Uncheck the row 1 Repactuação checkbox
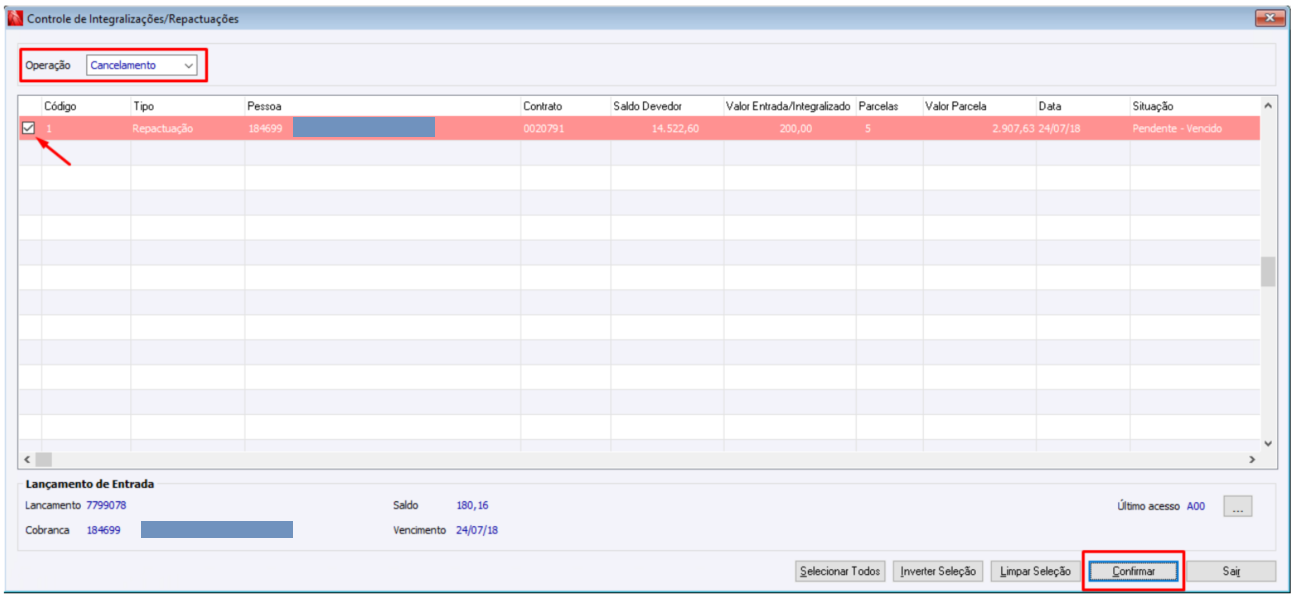This screenshot has width=1291, height=595. coord(29,128)
